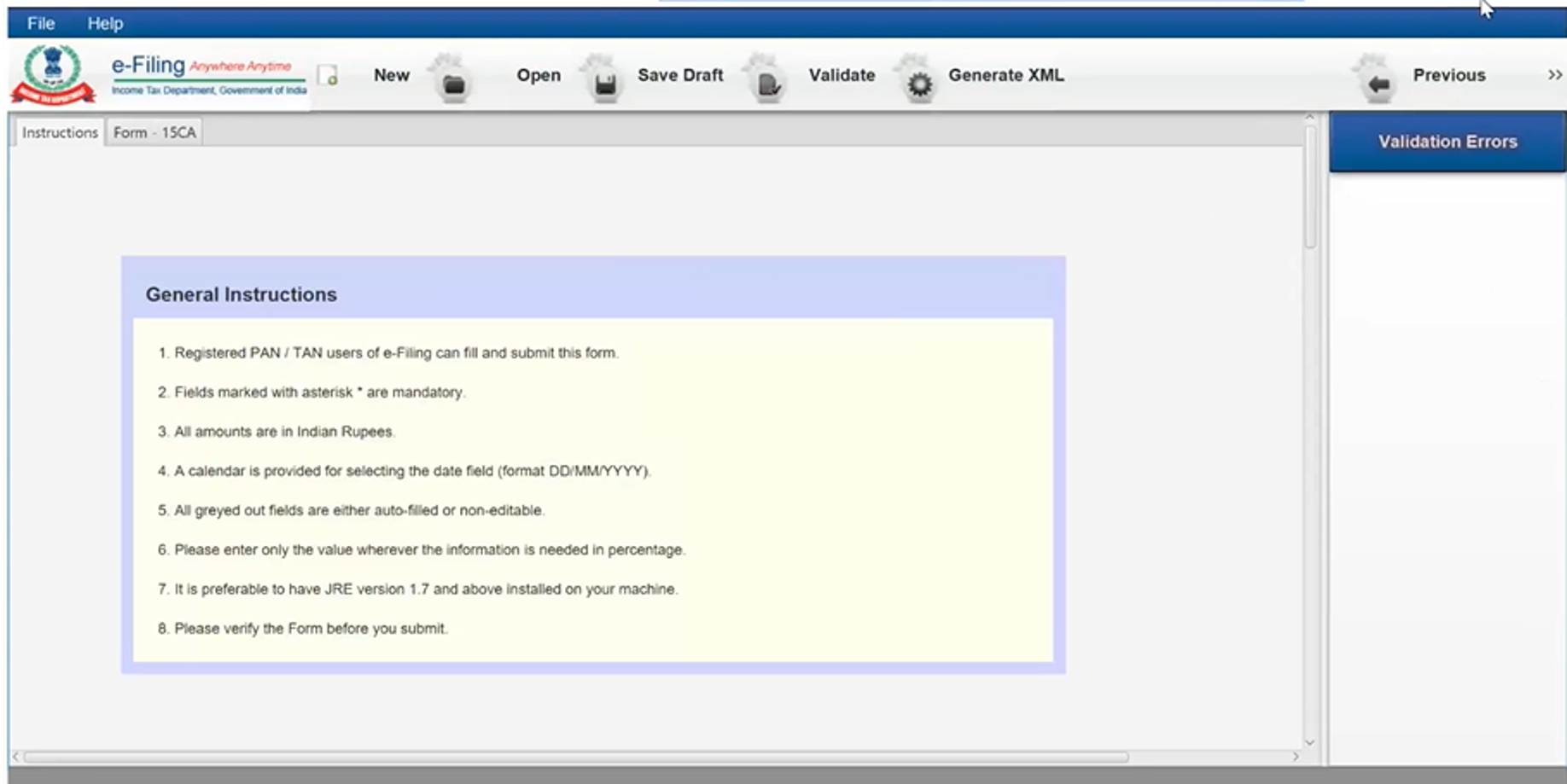Open the File menu
Image resolution: width=1567 pixels, height=784 pixels.
[40, 23]
